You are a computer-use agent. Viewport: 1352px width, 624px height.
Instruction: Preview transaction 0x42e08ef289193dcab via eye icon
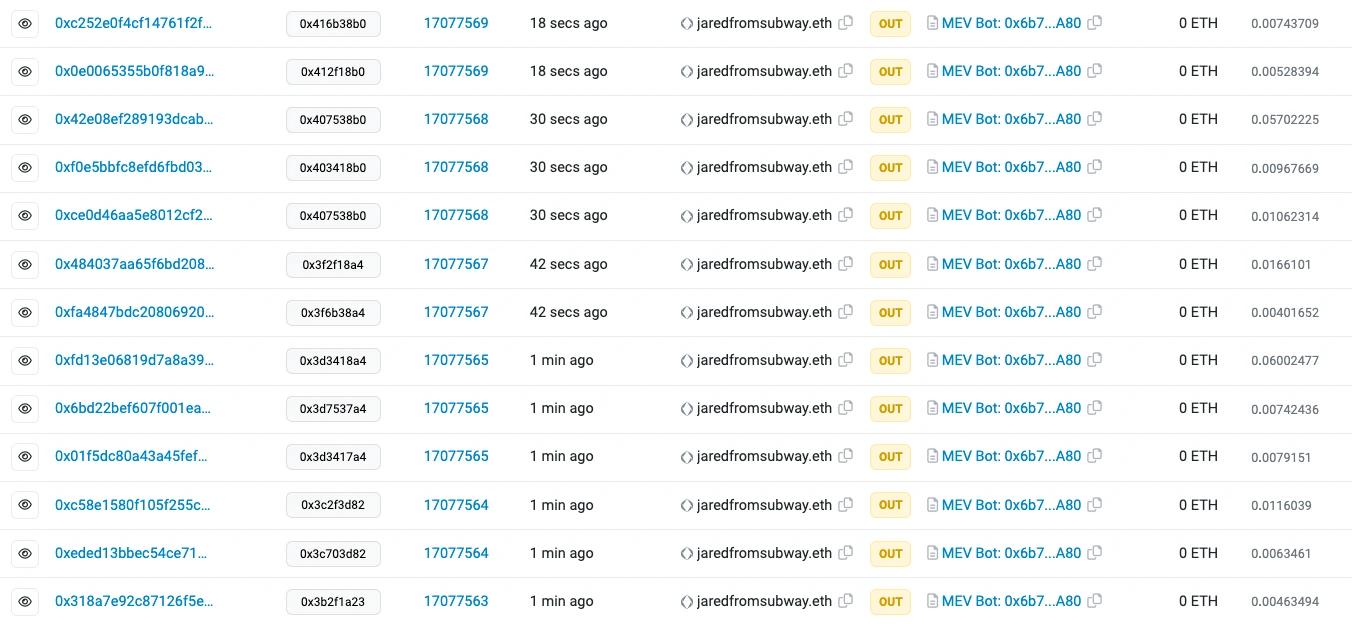[x=25, y=120]
